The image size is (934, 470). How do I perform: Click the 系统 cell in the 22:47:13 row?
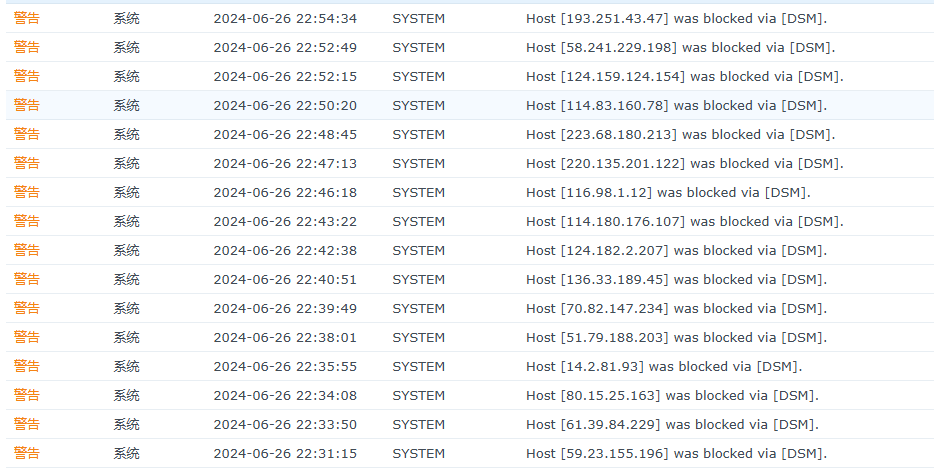[126, 163]
